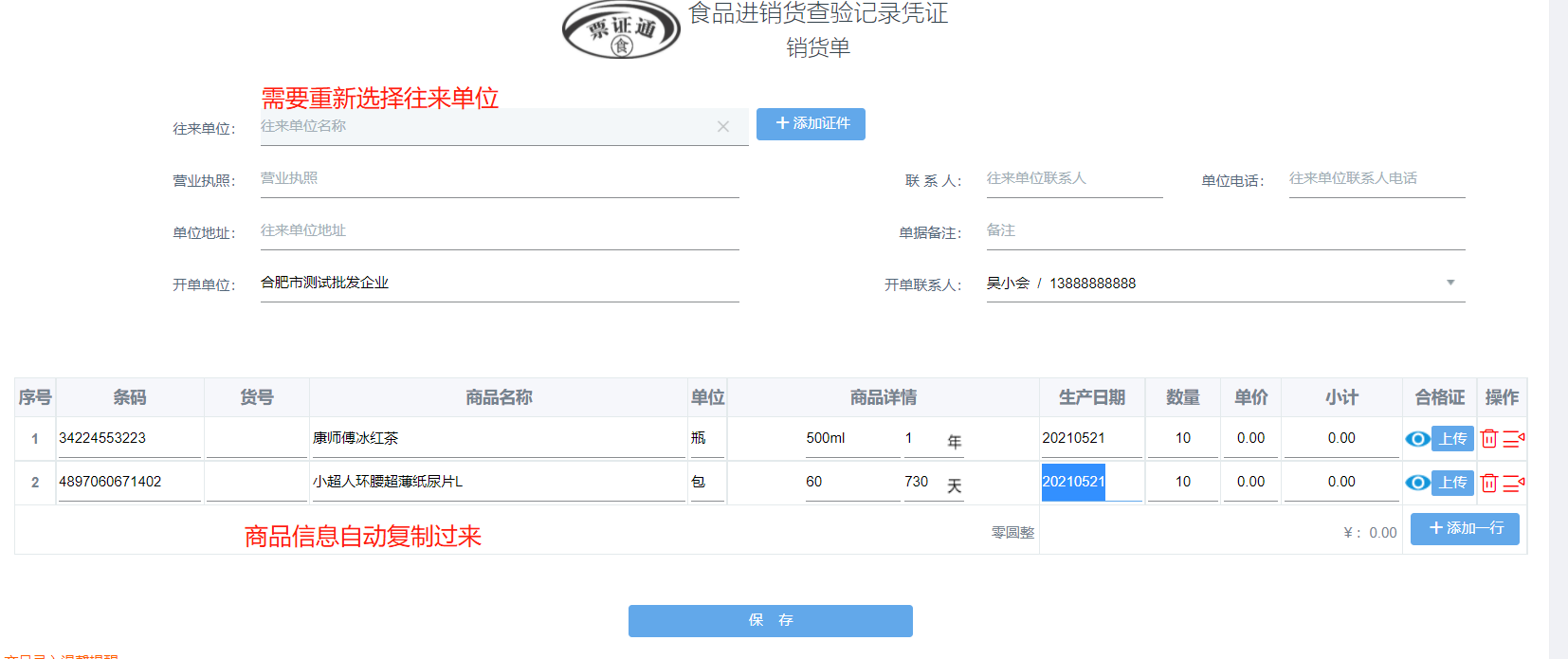Click the 单价 cell 0.00 in row 2

click(1250, 482)
